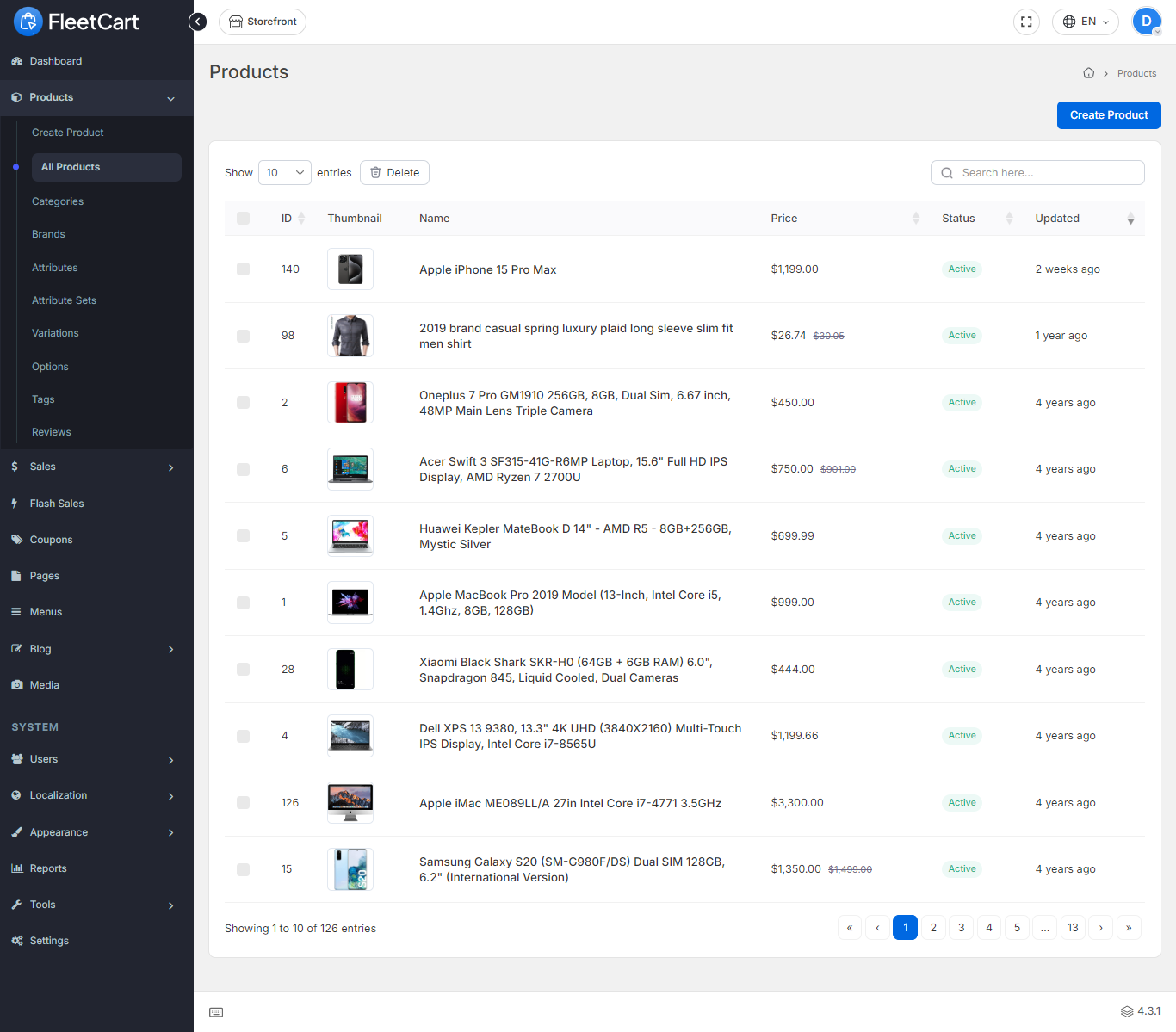Click the Settings gears icon in sidebar
The height and width of the screenshot is (1032, 1176).
pyautogui.click(x=17, y=941)
